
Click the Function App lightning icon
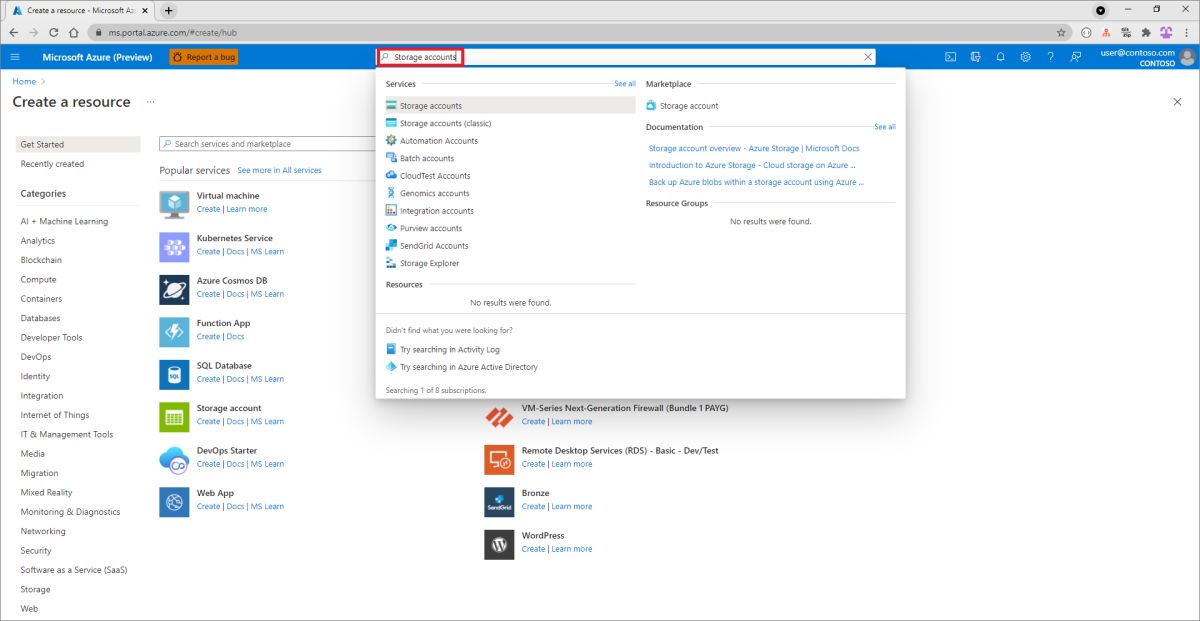tap(174, 331)
